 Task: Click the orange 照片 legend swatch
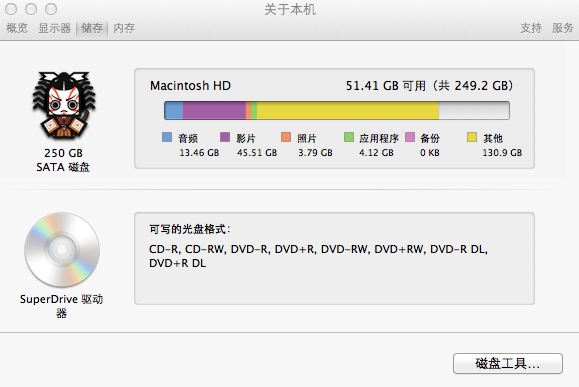coord(286,137)
